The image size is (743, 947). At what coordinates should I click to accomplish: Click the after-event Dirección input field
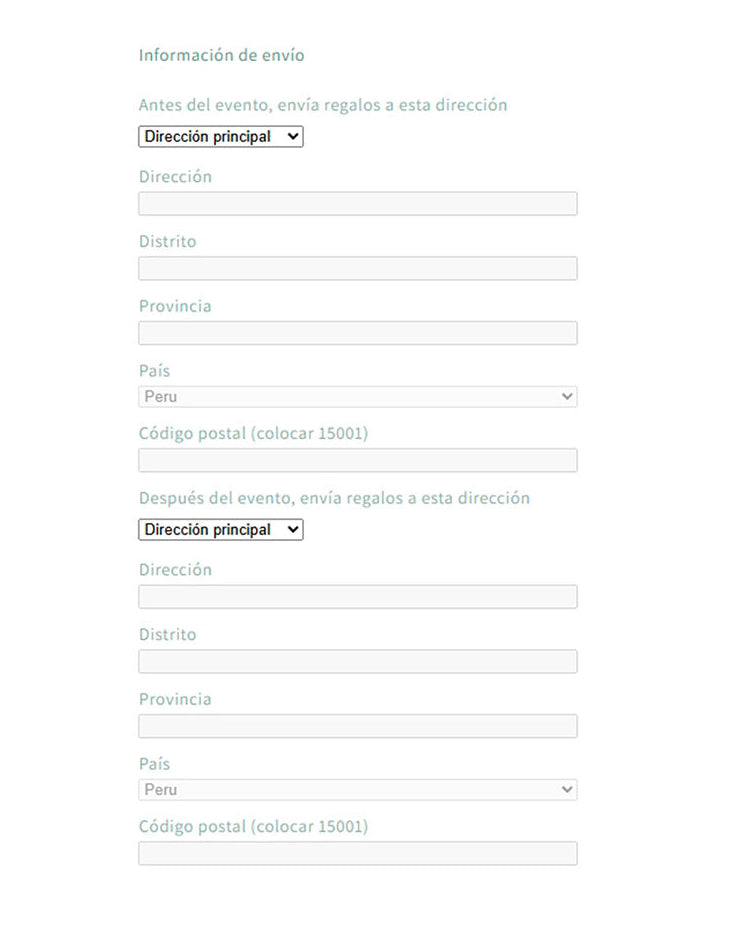357,597
